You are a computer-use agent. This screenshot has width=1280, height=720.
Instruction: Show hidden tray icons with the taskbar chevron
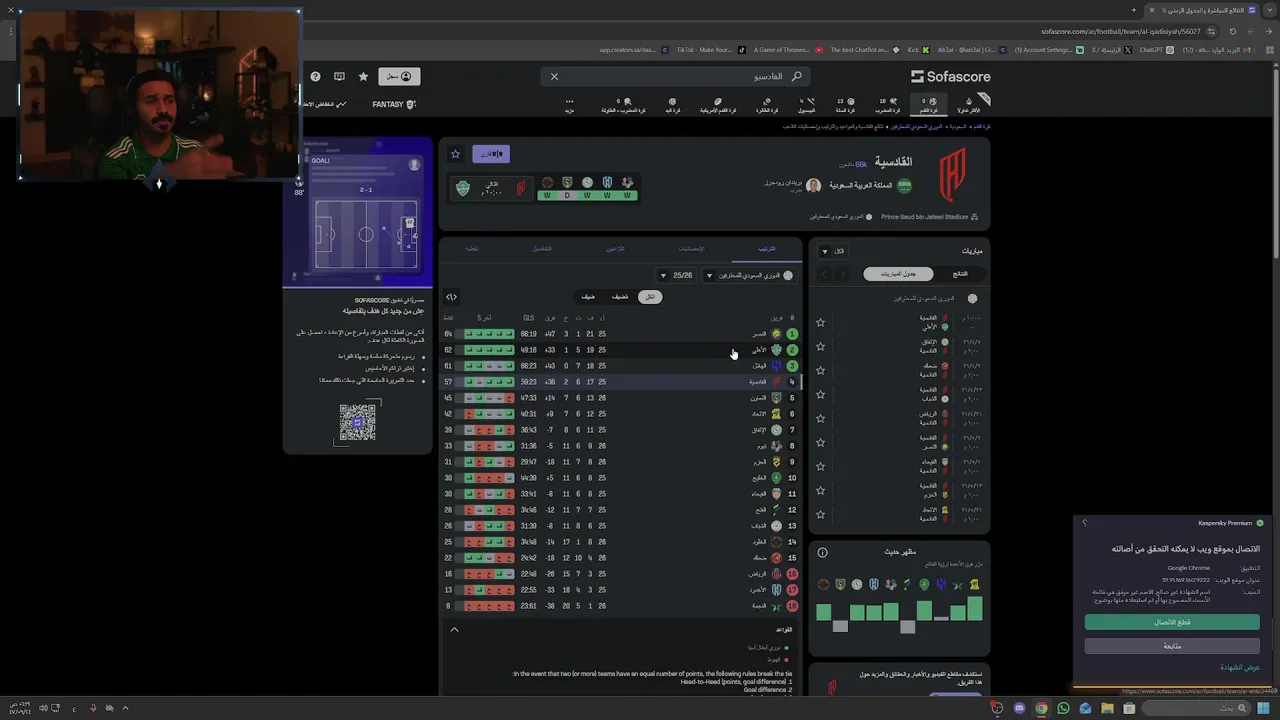[x=125, y=708]
